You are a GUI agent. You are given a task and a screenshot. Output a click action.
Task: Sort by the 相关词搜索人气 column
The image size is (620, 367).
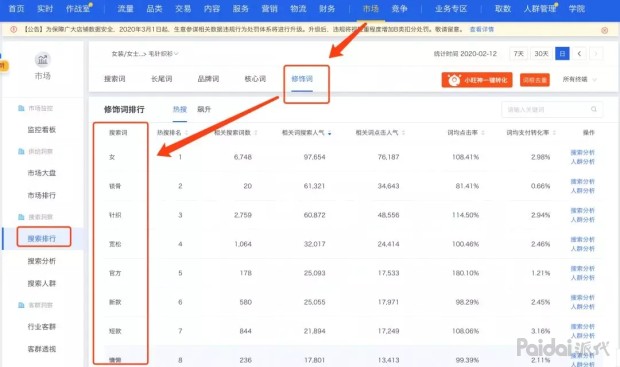pos(306,132)
